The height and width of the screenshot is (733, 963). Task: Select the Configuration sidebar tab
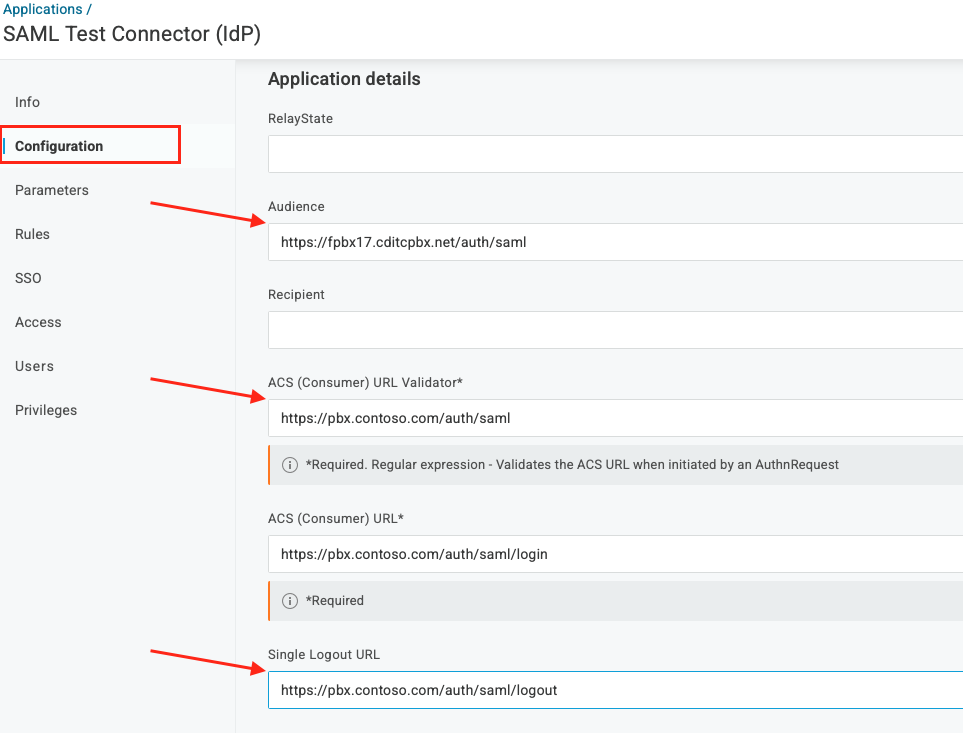point(59,146)
